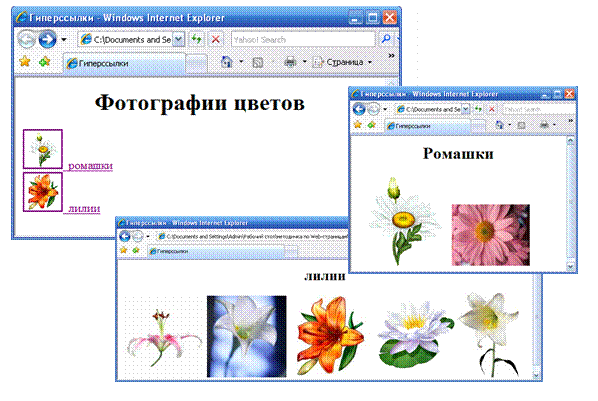Click the RSS Feeds icon in the toolbar
This screenshot has width=598, height=401.
[258, 62]
